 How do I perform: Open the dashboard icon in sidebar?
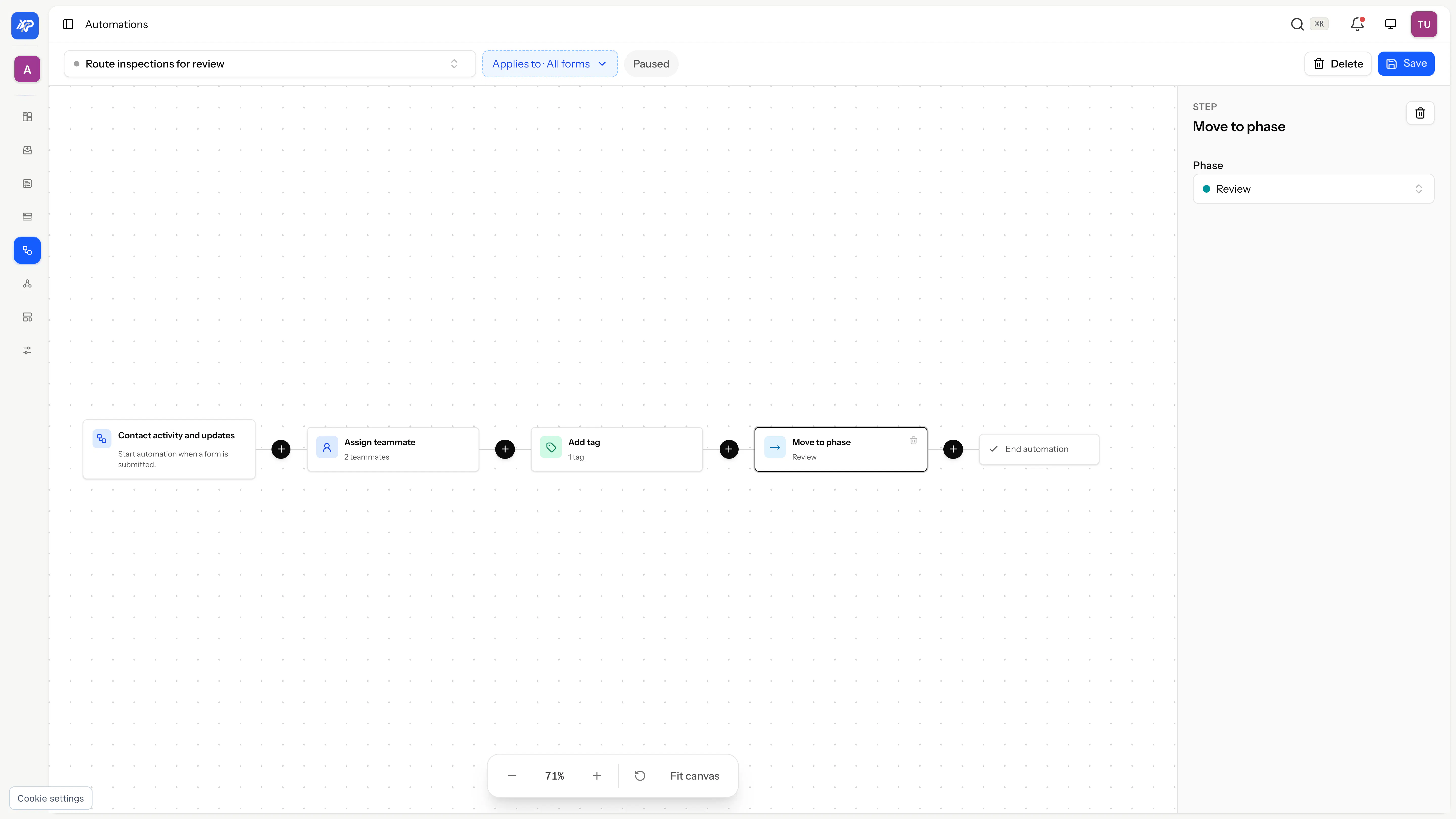[x=27, y=117]
